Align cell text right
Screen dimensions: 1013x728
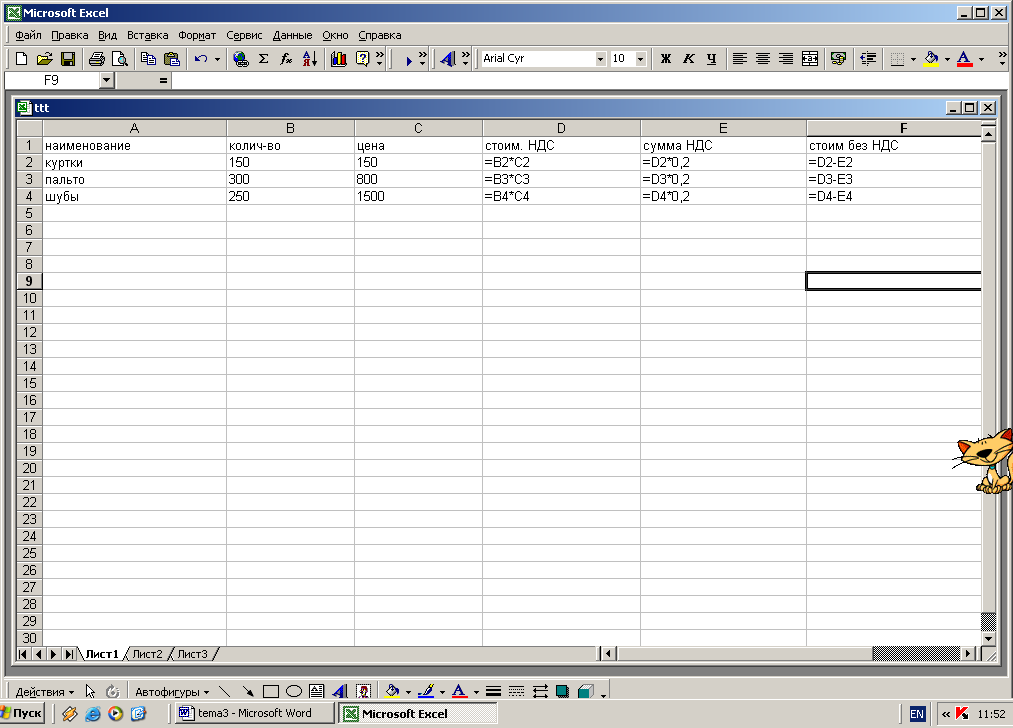(x=786, y=59)
